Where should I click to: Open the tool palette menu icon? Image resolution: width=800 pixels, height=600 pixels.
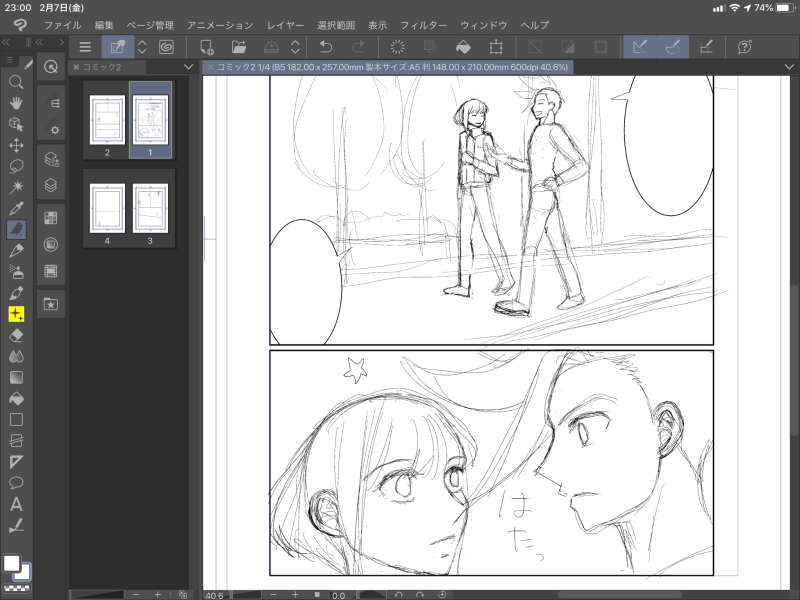(10, 60)
